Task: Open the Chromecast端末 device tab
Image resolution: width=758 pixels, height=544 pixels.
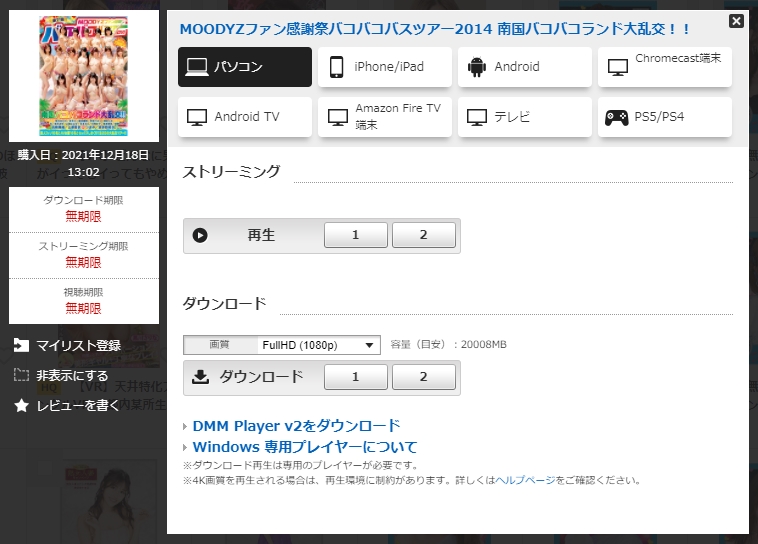Action: (x=665, y=67)
